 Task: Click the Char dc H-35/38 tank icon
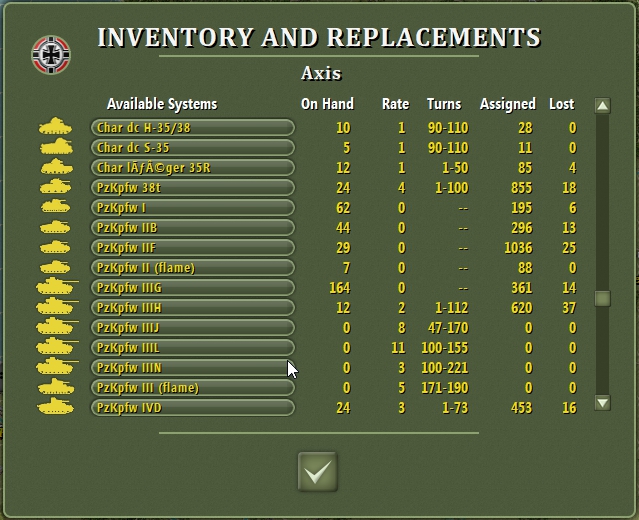55,126
